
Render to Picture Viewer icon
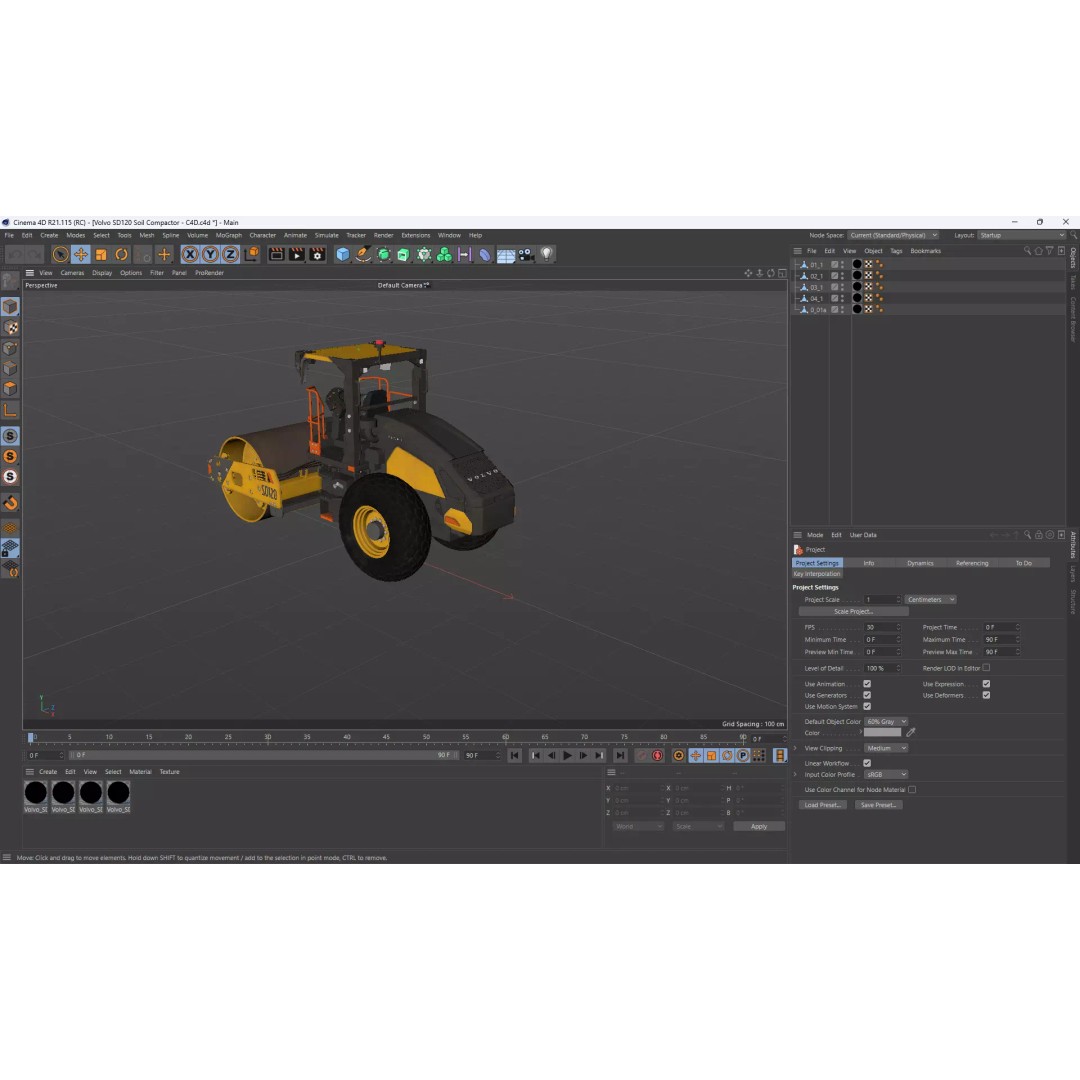pyautogui.click(x=296, y=255)
